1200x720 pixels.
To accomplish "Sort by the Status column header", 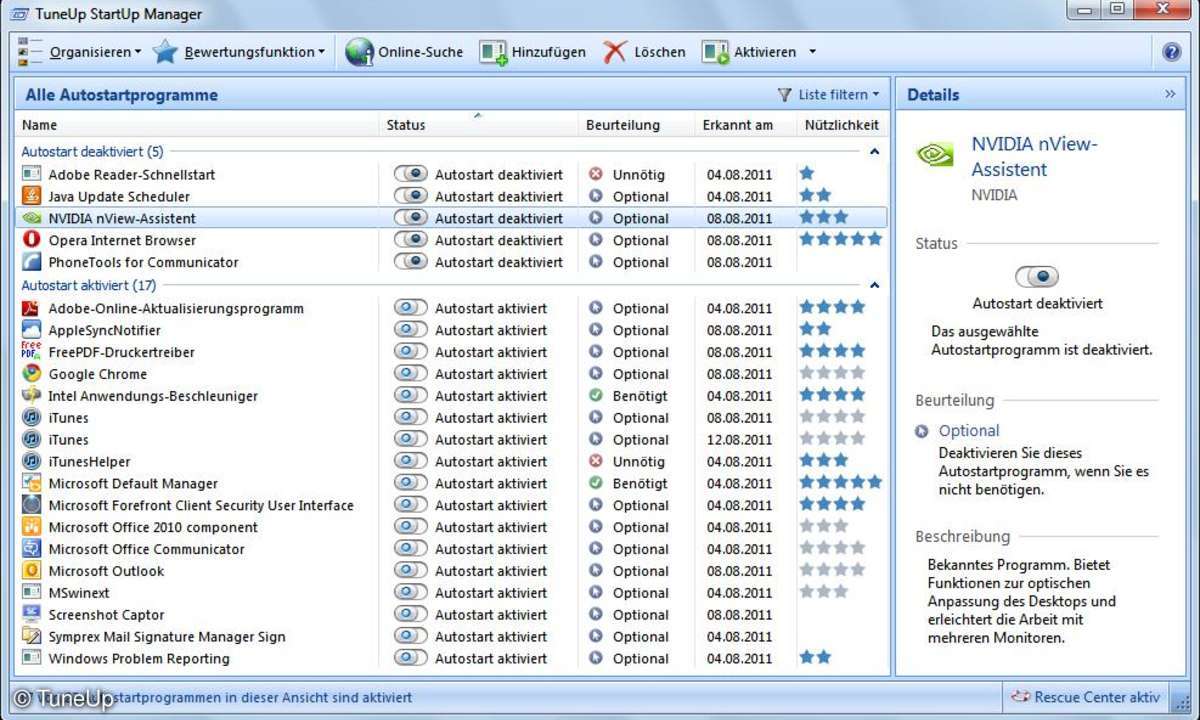I will (479, 125).
